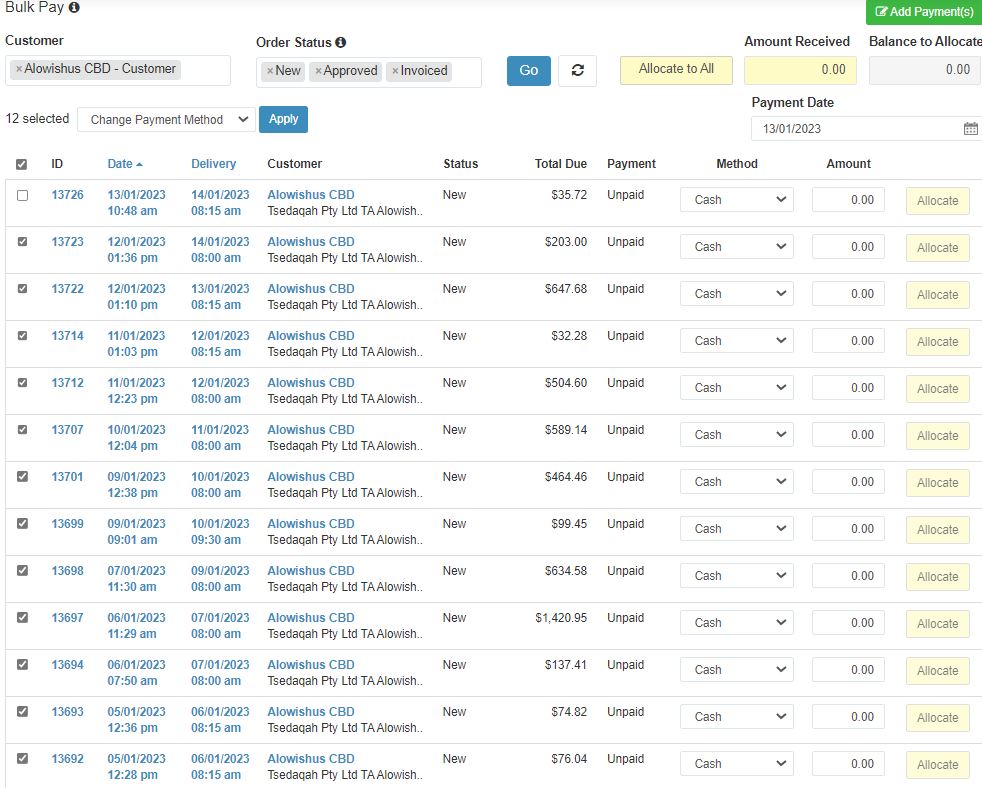Click the amount field for order 13722
The height and width of the screenshot is (788, 982).
point(848,294)
